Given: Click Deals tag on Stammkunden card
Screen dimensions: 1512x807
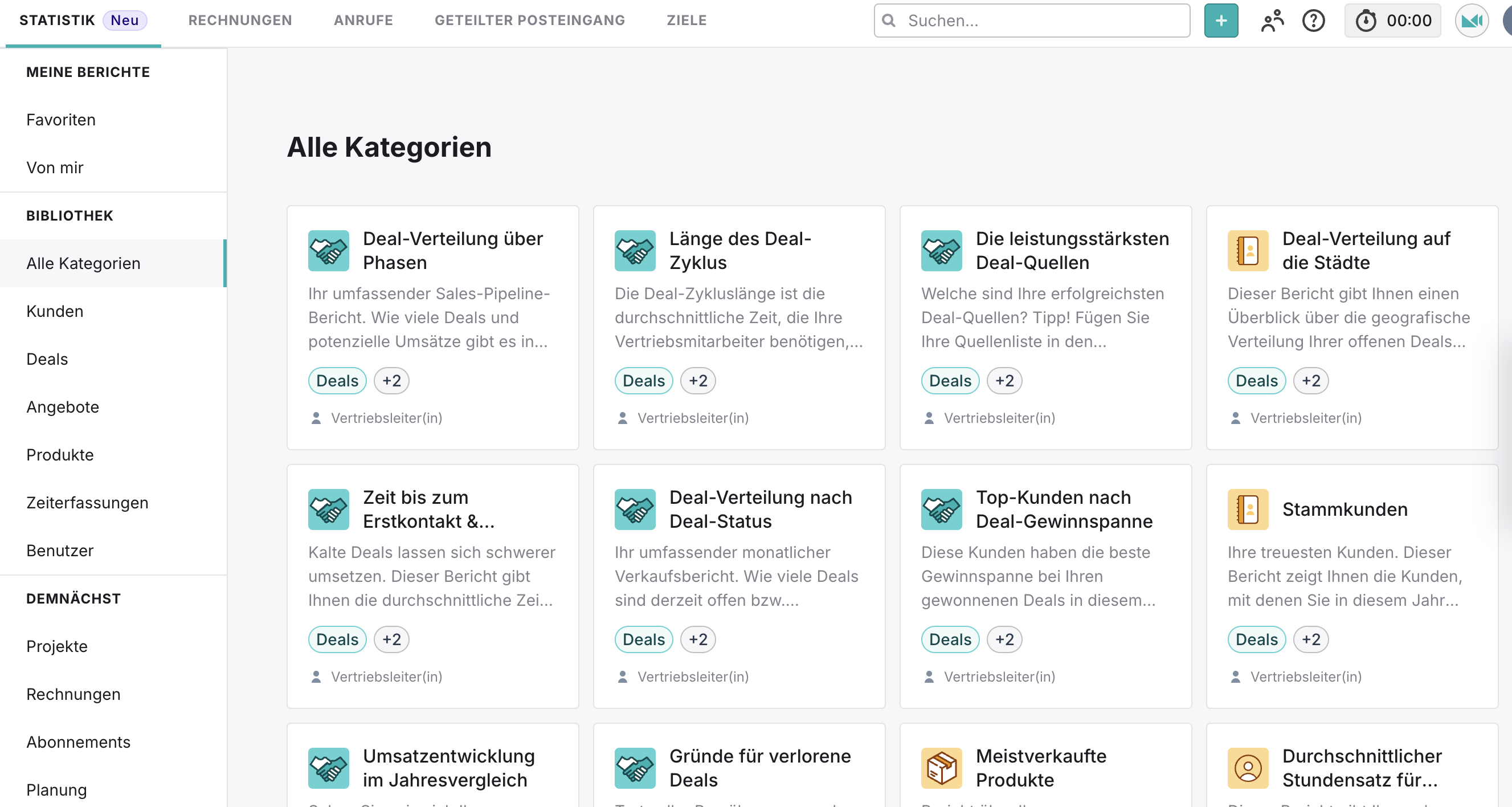Looking at the screenshot, I should coord(1256,639).
